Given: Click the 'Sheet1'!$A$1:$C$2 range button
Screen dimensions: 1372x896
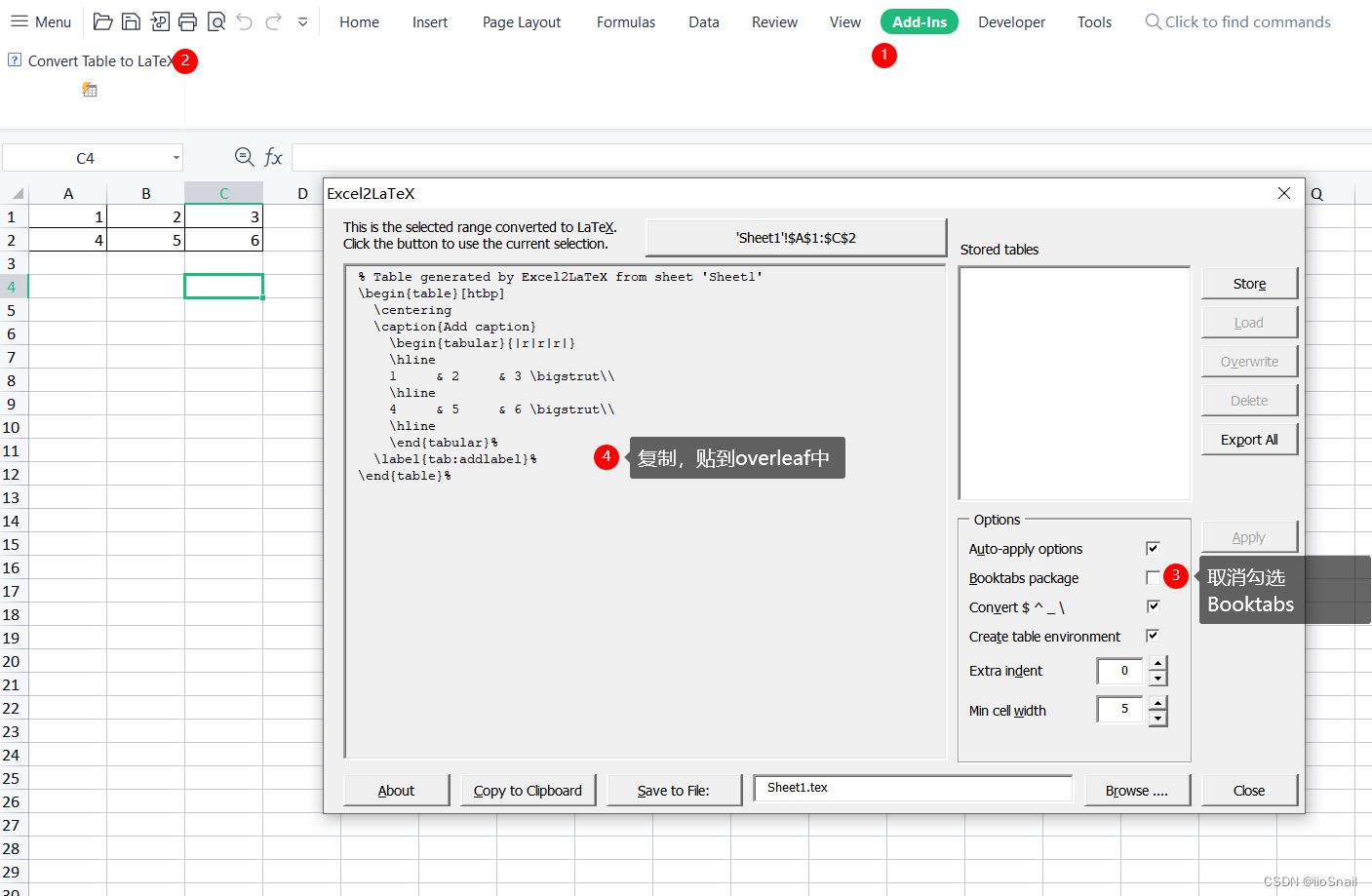Looking at the screenshot, I should [x=796, y=238].
